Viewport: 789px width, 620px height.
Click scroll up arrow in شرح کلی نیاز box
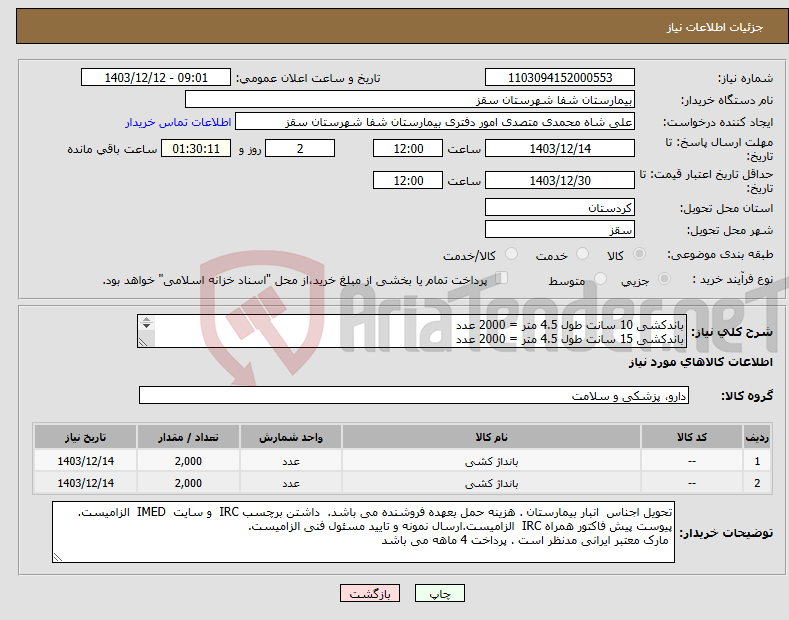coord(146,319)
